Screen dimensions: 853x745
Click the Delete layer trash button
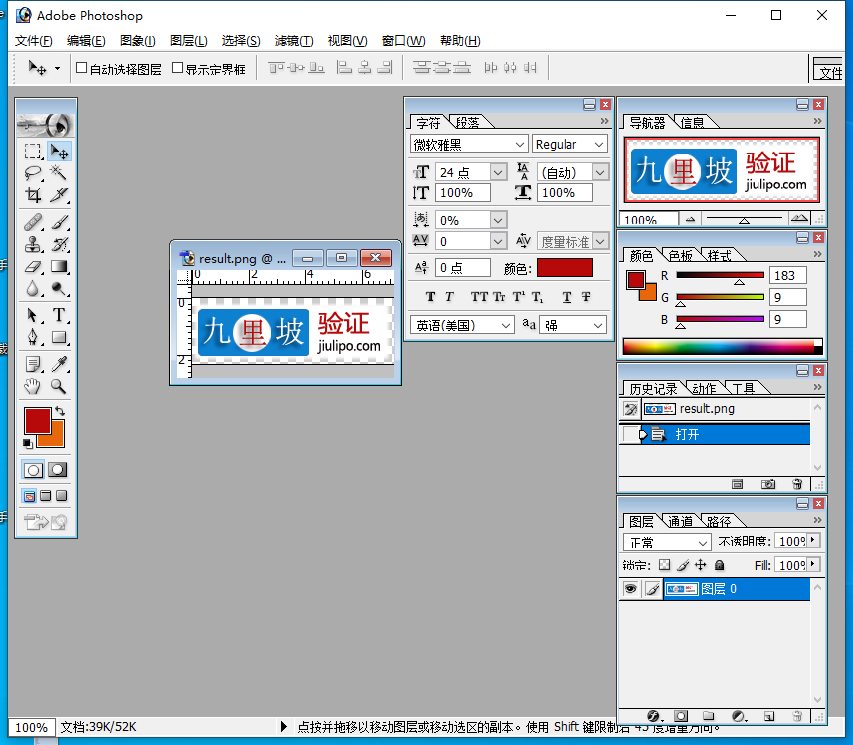tap(797, 716)
